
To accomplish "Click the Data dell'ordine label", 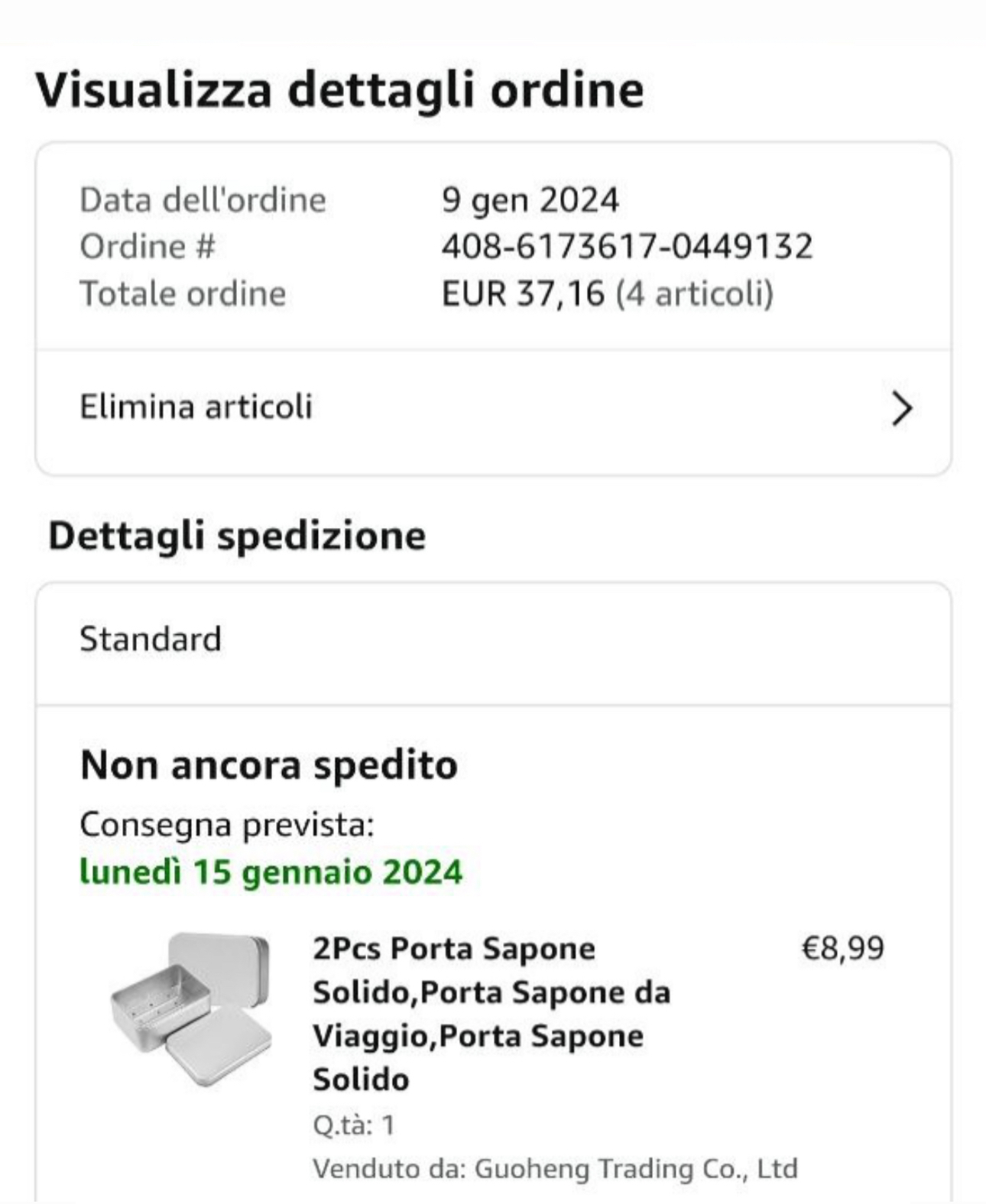I will coord(203,200).
